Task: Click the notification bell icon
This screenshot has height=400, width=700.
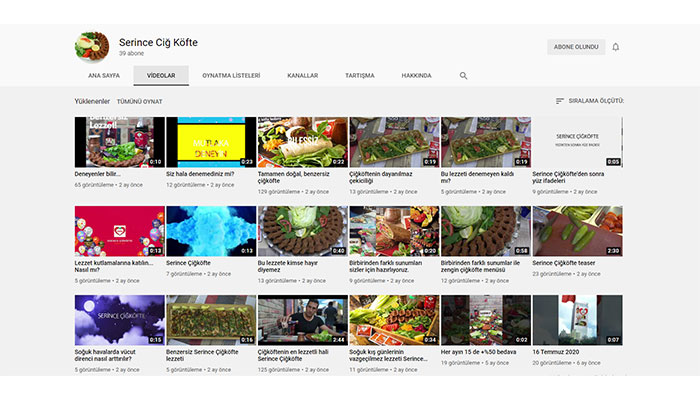Action: click(616, 47)
